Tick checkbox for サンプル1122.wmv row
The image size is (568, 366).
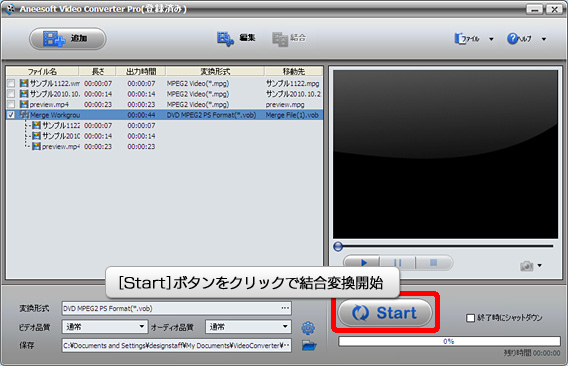(11, 83)
